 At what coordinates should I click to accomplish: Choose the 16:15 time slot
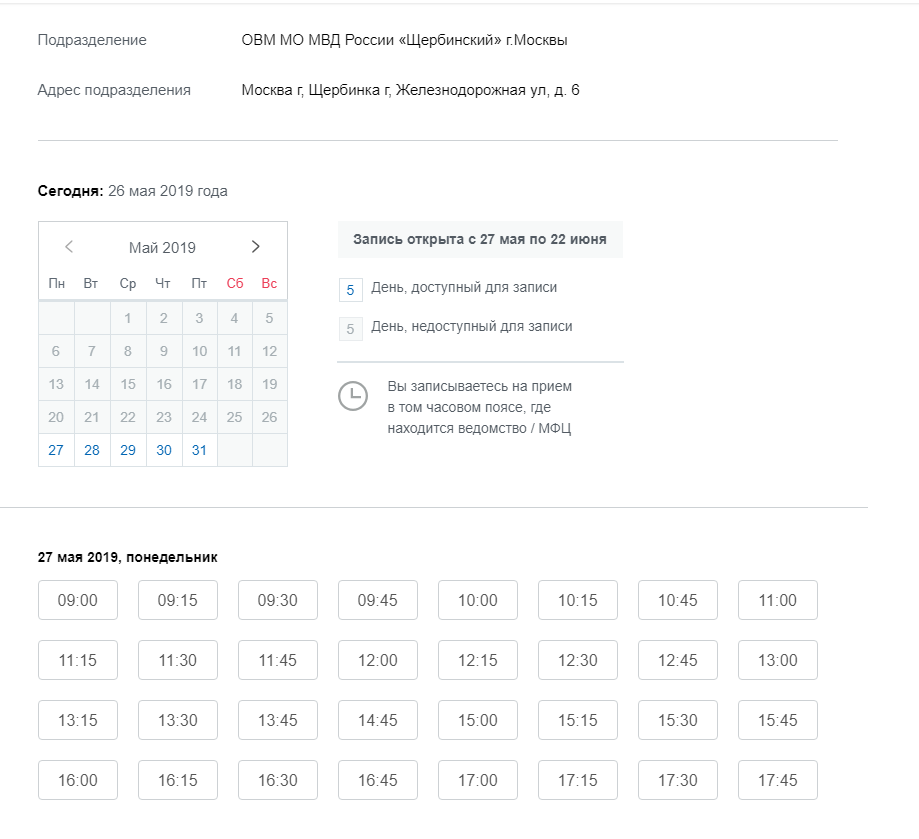(x=178, y=780)
